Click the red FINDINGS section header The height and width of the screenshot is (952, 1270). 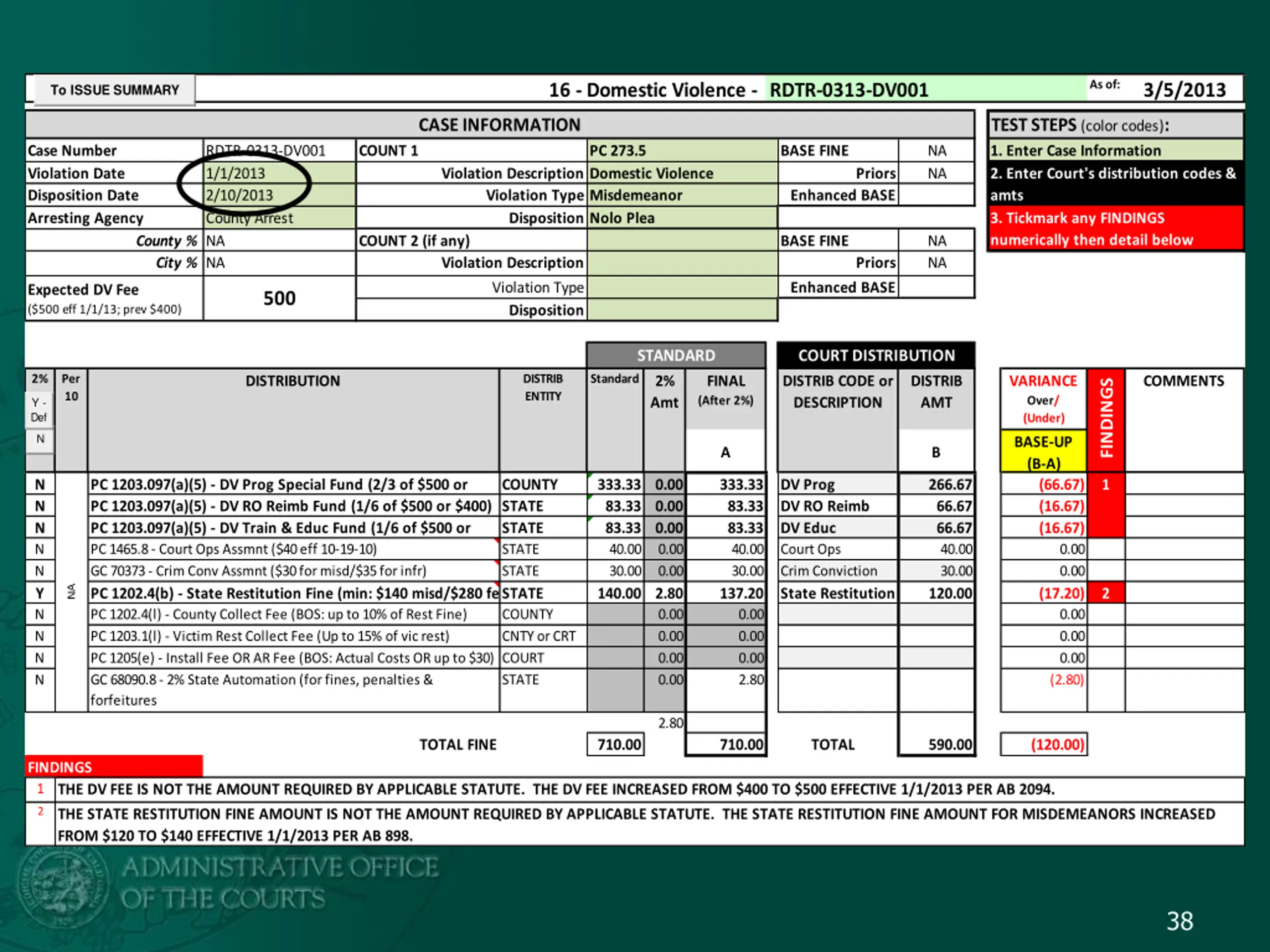tap(114, 767)
